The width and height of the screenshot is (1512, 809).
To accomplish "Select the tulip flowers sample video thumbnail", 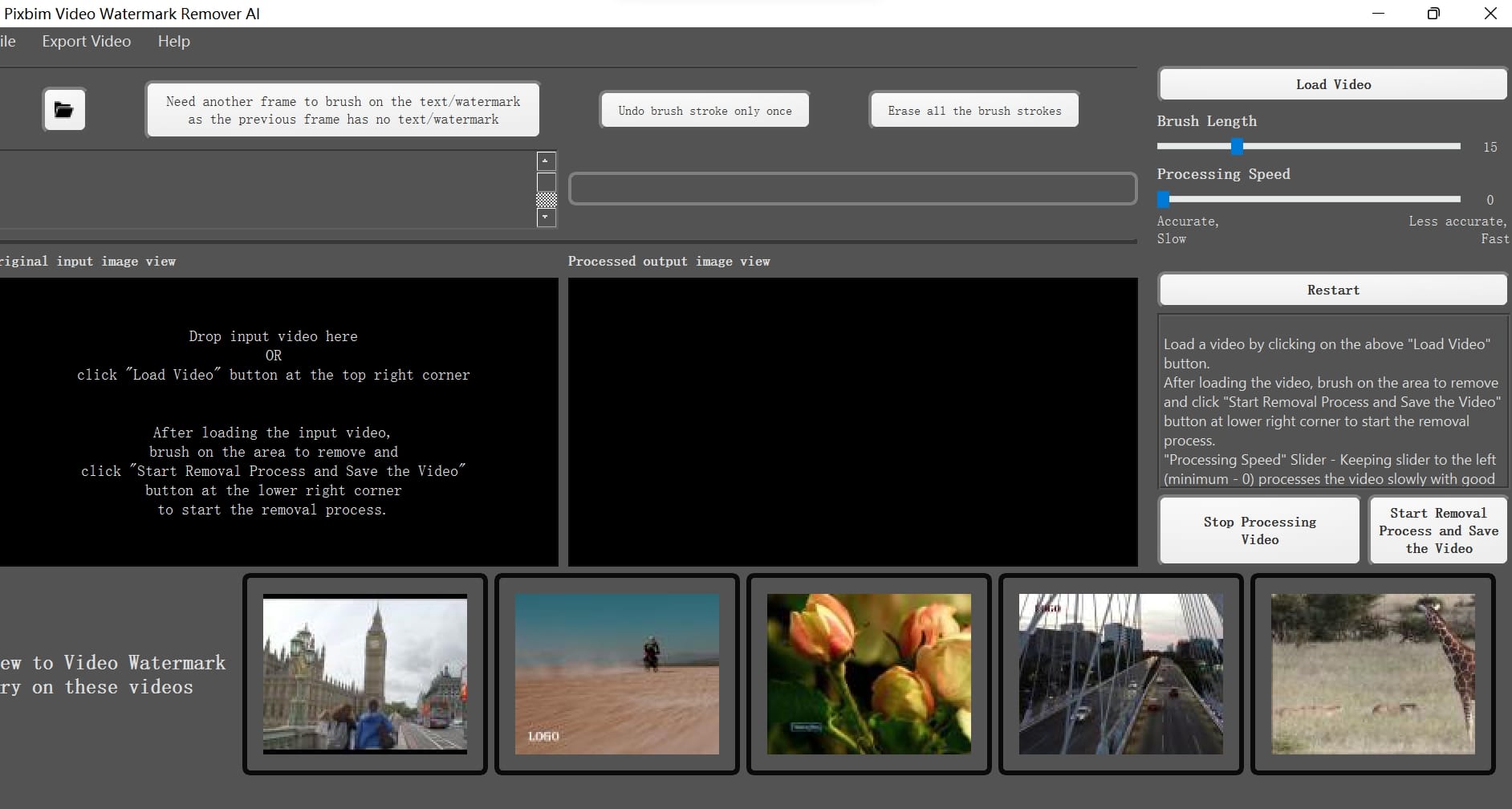I will tap(869, 674).
